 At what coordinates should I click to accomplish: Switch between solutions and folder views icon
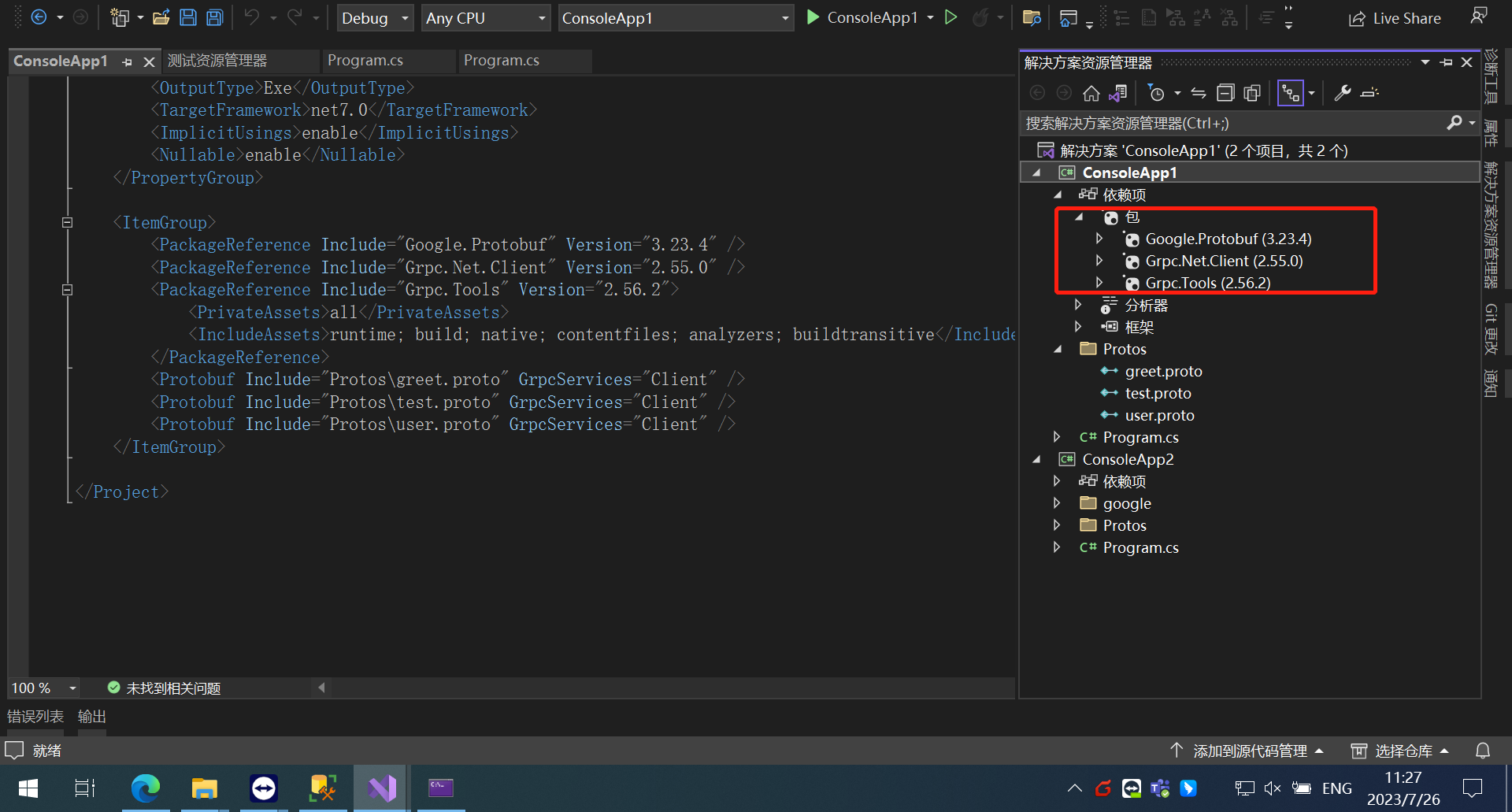1118,93
